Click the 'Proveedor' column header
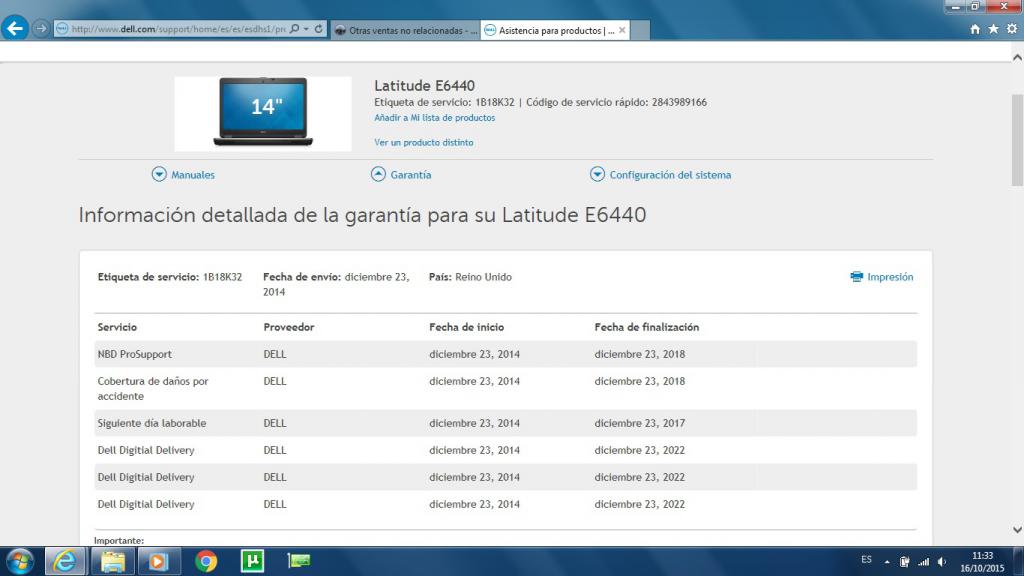This screenshot has height=576, width=1024. 289,327
